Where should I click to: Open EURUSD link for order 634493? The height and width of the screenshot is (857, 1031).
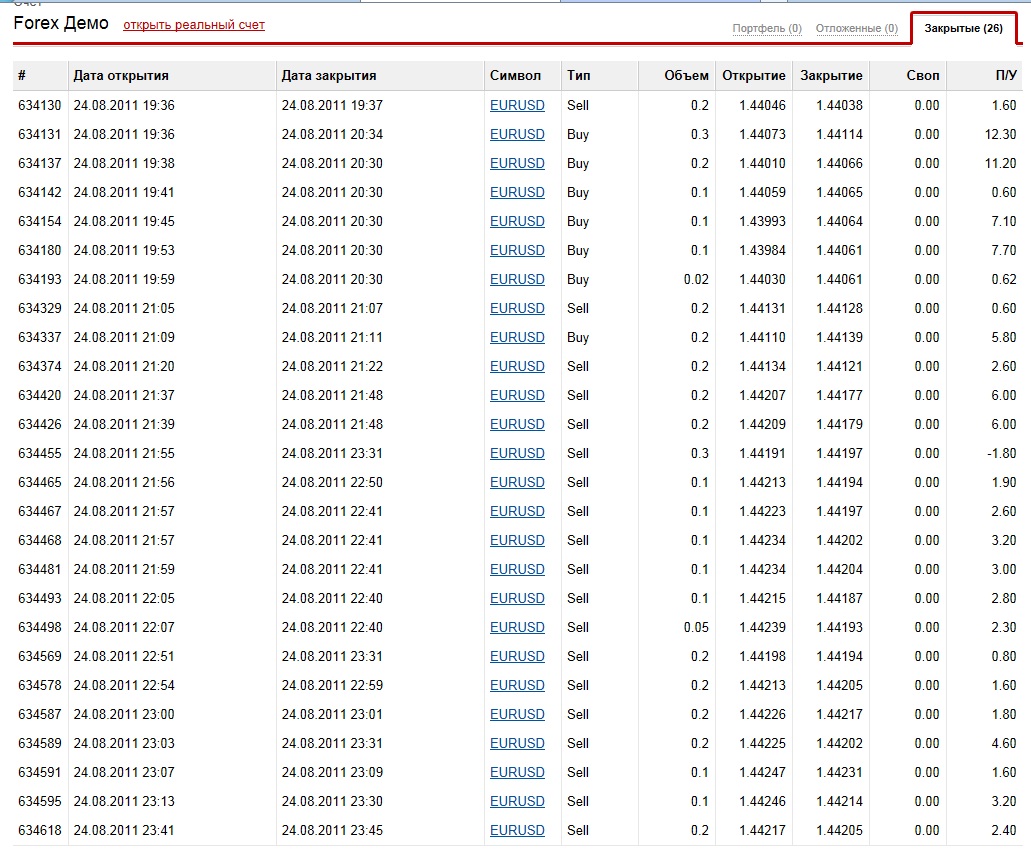coord(517,598)
